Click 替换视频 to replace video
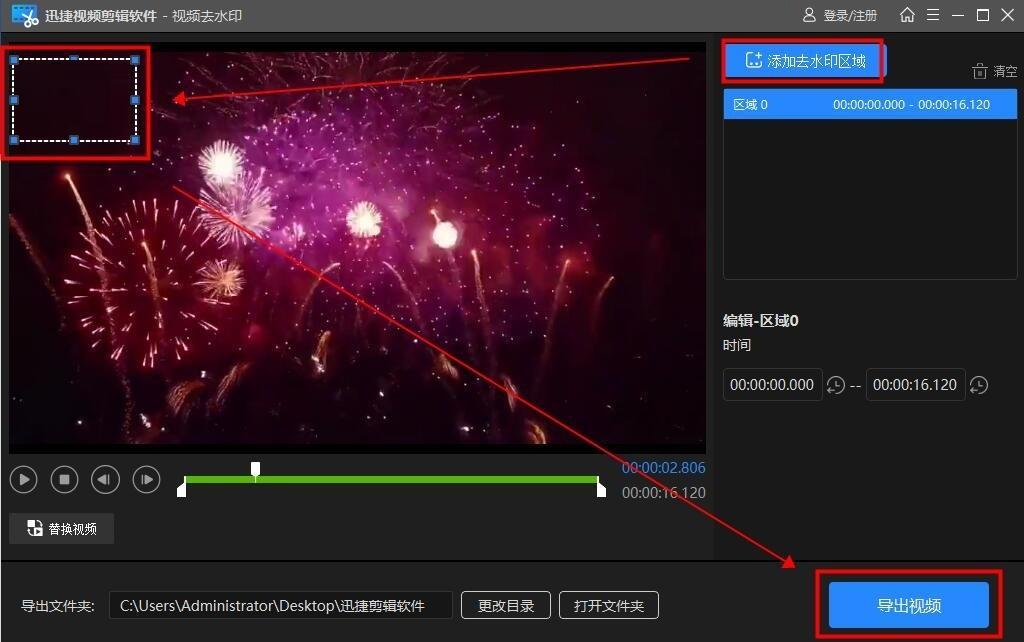Image resolution: width=1024 pixels, height=642 pixels. (x=62, y=529)
